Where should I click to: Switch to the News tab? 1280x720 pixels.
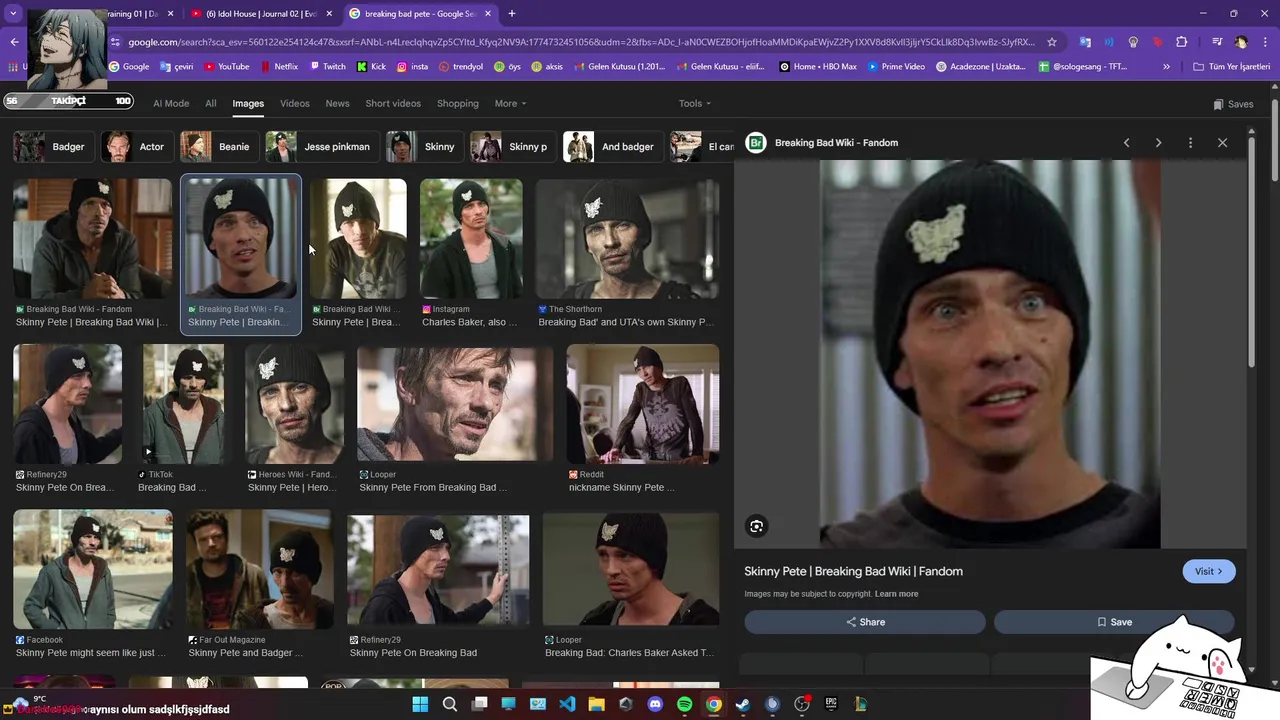coord(338,103)
